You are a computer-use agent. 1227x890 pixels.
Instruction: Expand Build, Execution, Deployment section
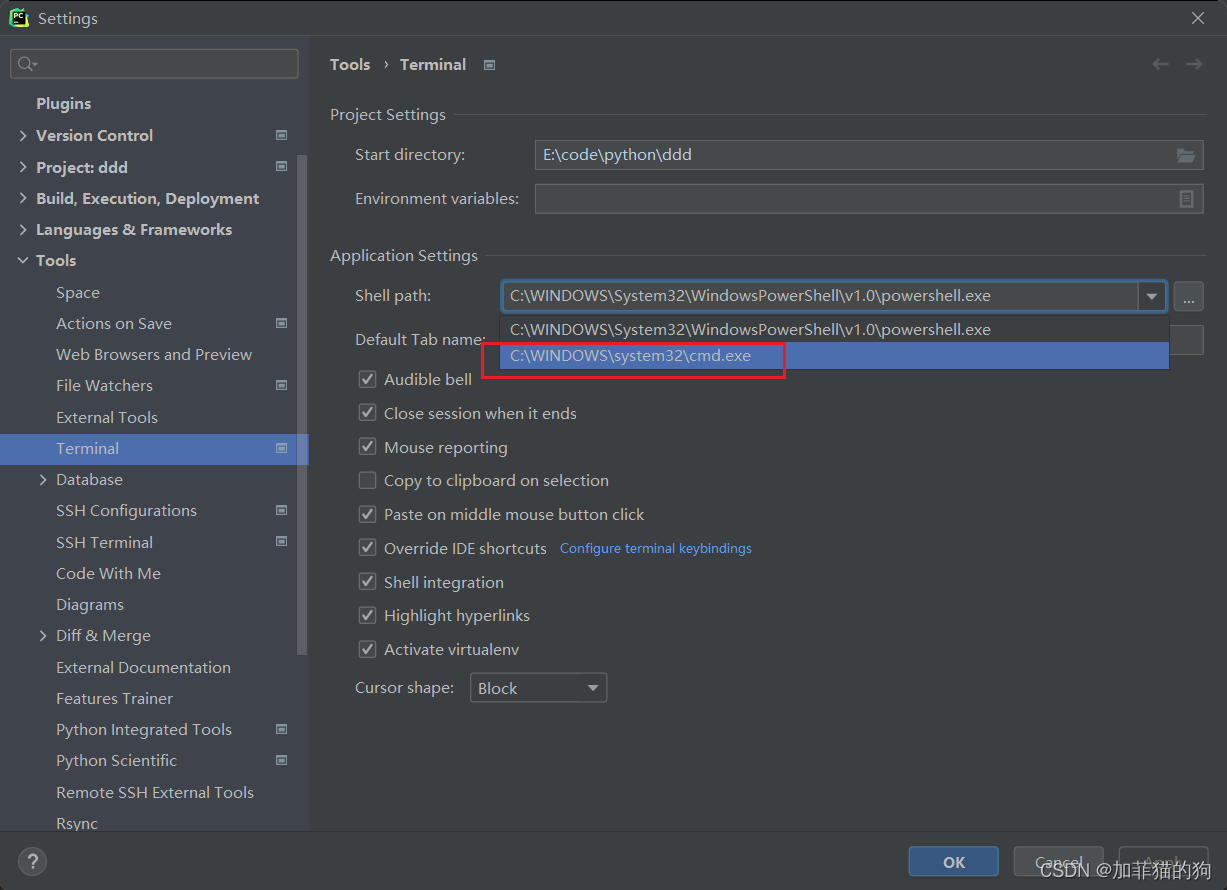click(23, 198)
